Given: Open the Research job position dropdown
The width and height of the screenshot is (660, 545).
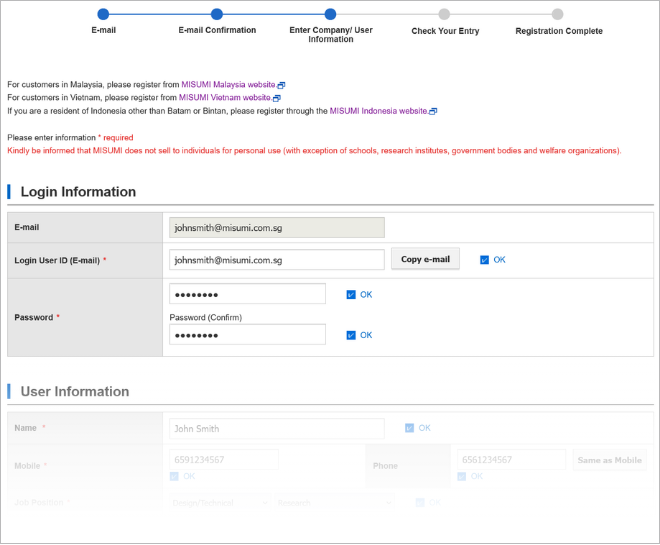Looking at the screenshot, I should [335, 503].
